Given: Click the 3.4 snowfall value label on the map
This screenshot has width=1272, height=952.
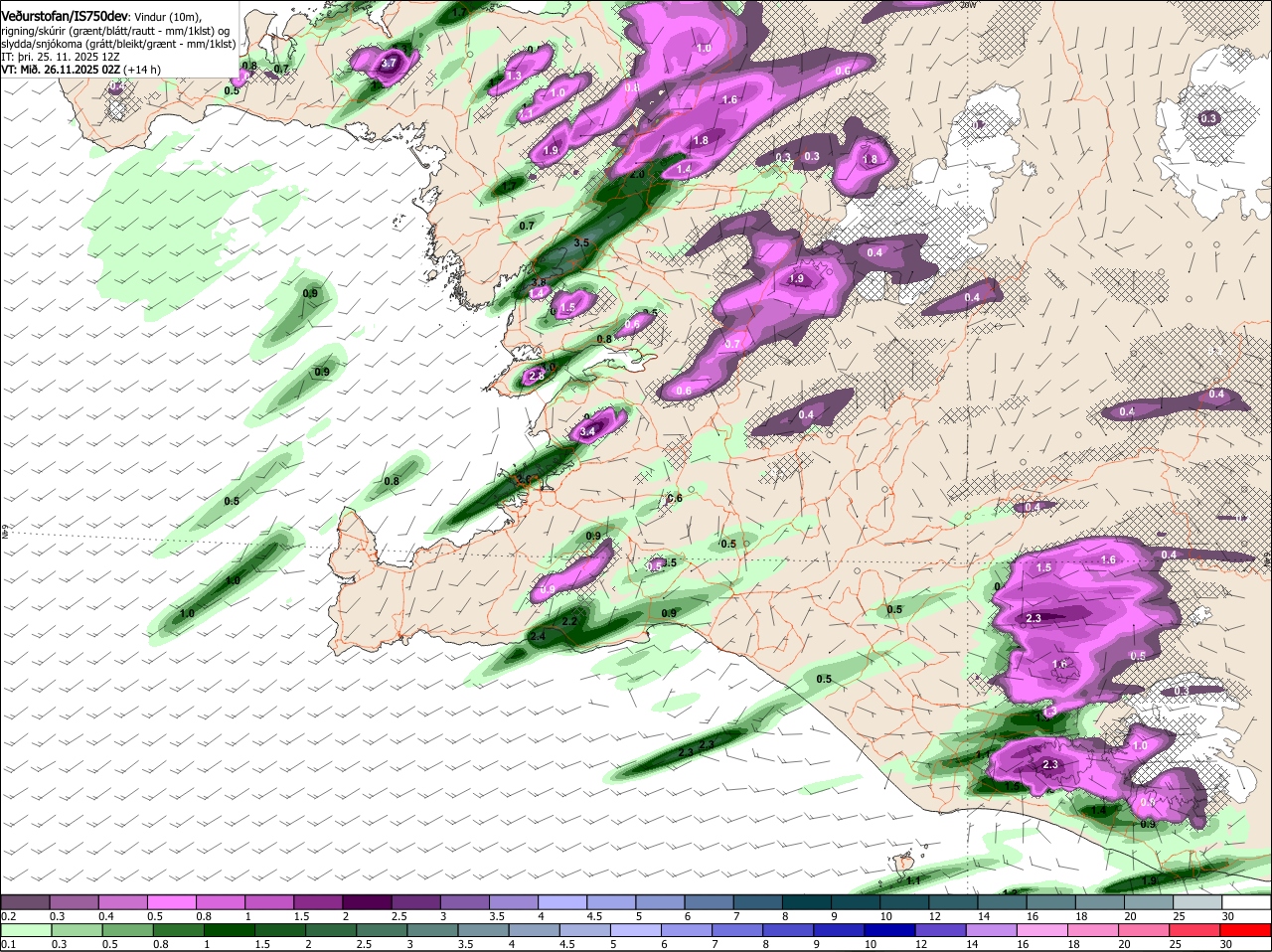Looking at the screenshot, I should 587,431.
